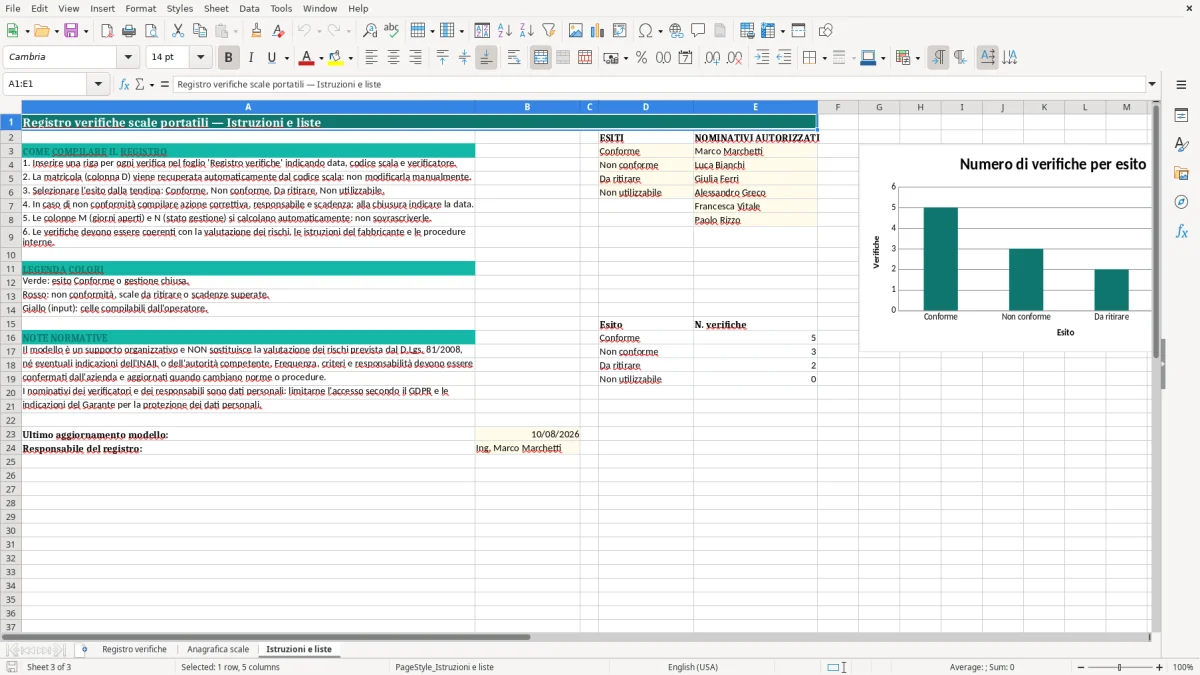Select row 10 header
Image resolution: width=1200 pixels, height=675 pixels.
pyautogui.click(x=11, y=255)
